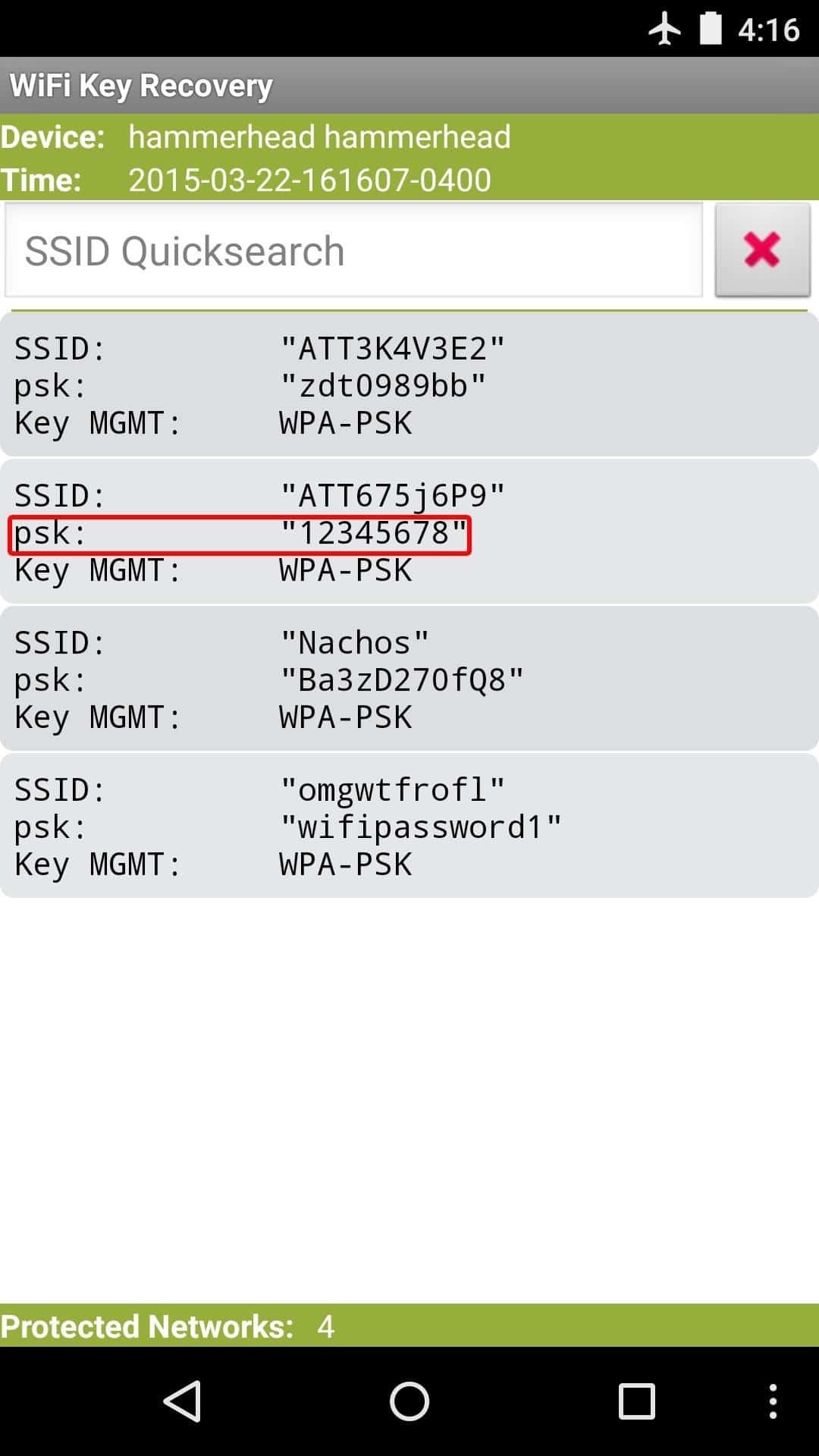Screen dimensions: 819x1456
Task: Clear search with the red X button
Action: point(762,249)
